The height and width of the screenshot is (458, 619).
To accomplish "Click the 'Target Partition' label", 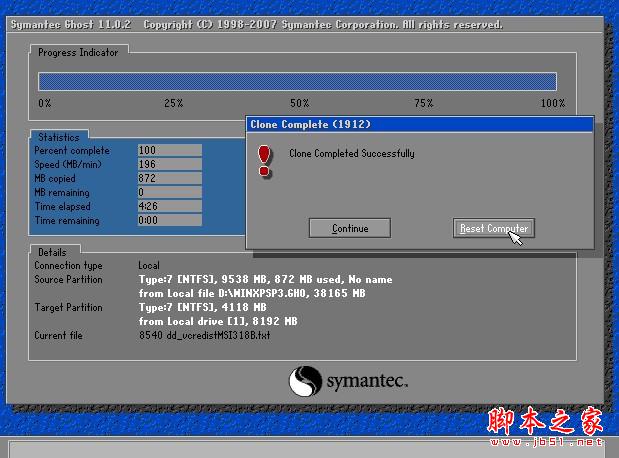I will 68,307.
